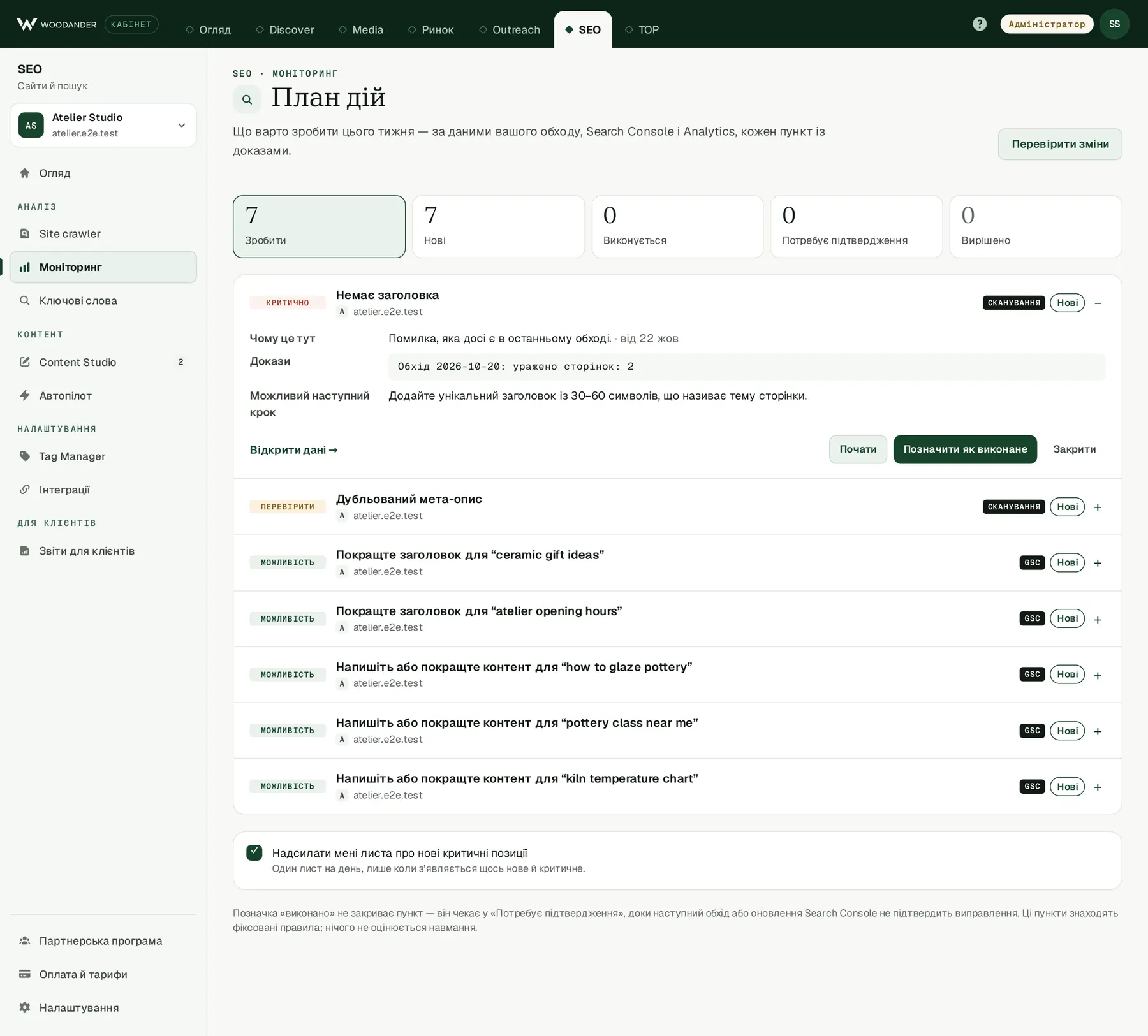Click the Site crawler icon

25,233
